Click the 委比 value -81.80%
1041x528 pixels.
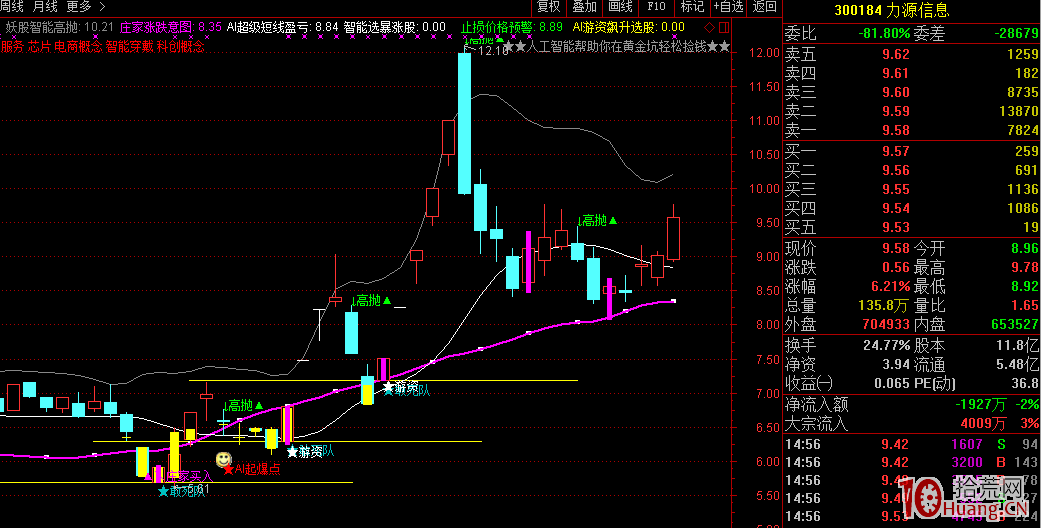tap(884, 33)
